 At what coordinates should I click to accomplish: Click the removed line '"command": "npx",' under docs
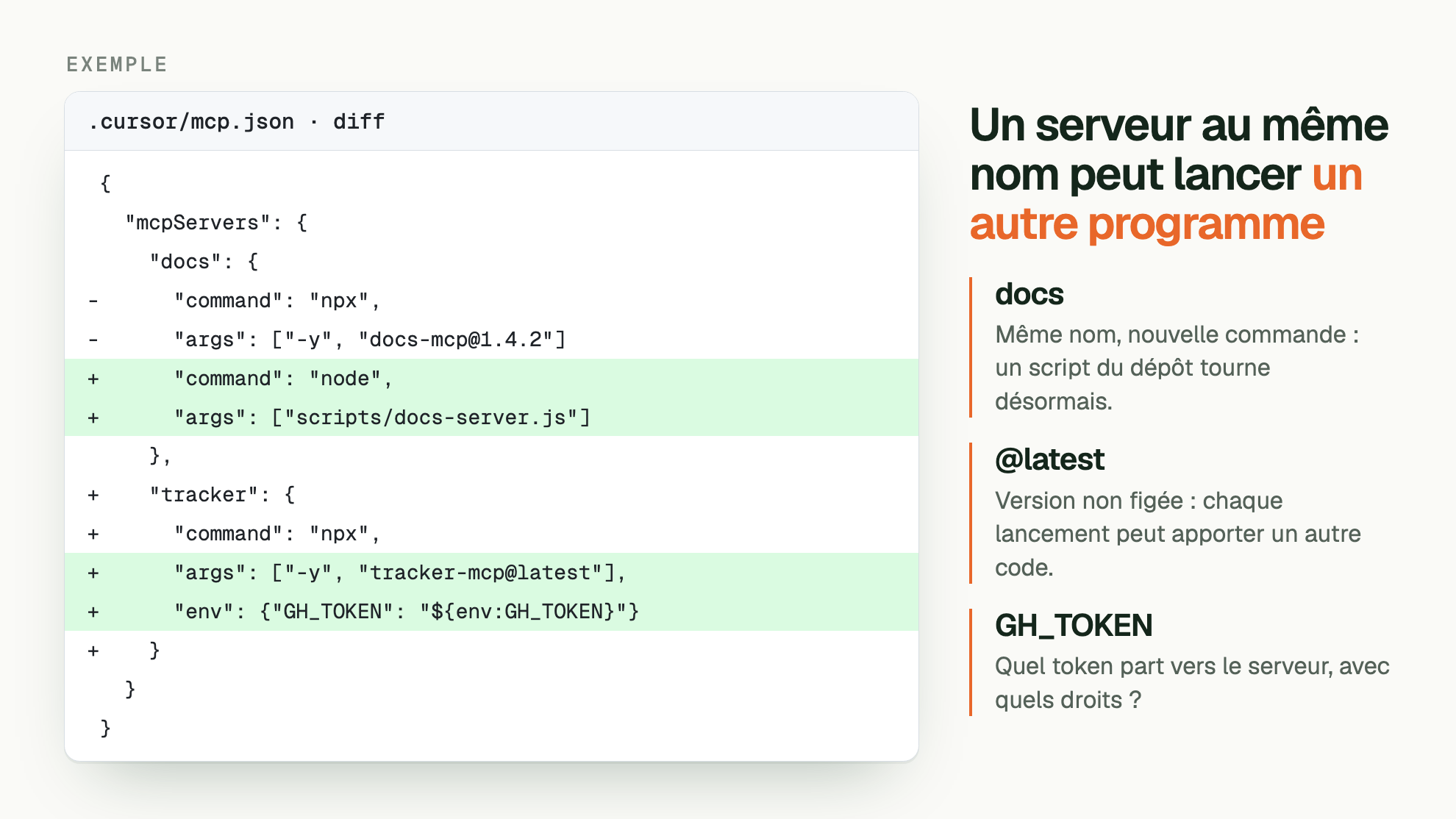[491, 301]
